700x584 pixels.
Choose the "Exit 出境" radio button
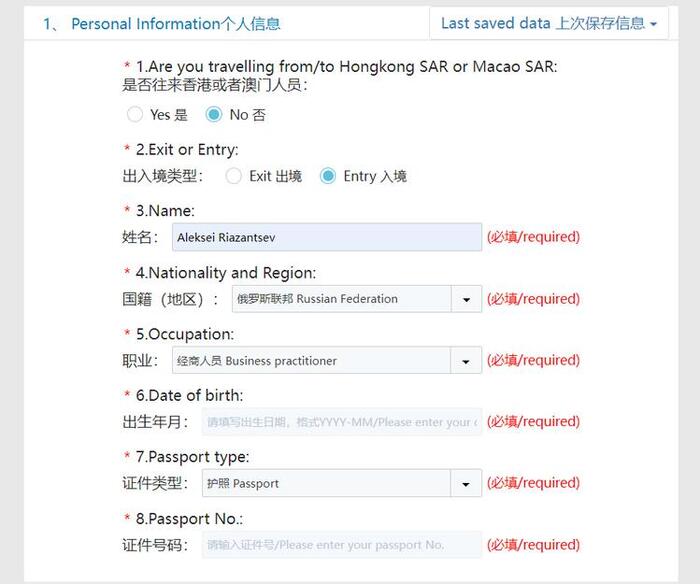[x=234, y=176]
